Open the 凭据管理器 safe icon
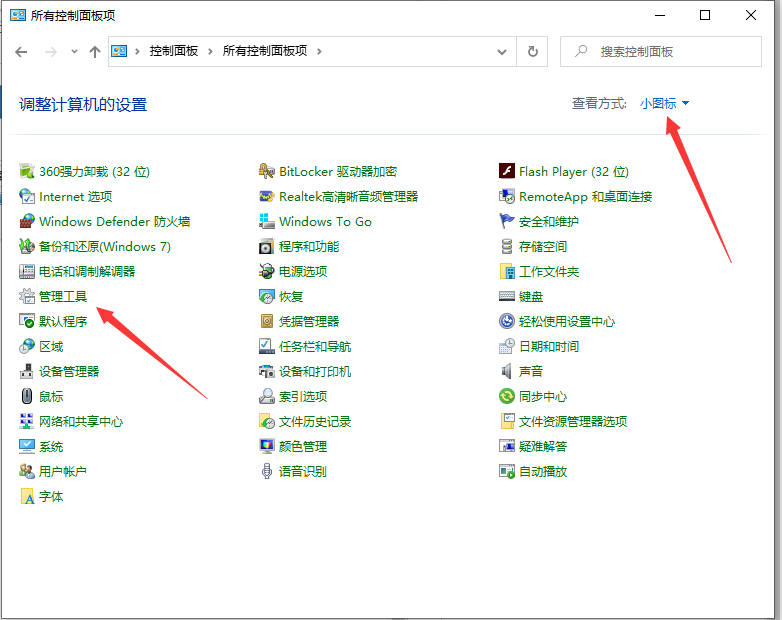The height and width of the screenshot is (620, 782). (267, 321)
